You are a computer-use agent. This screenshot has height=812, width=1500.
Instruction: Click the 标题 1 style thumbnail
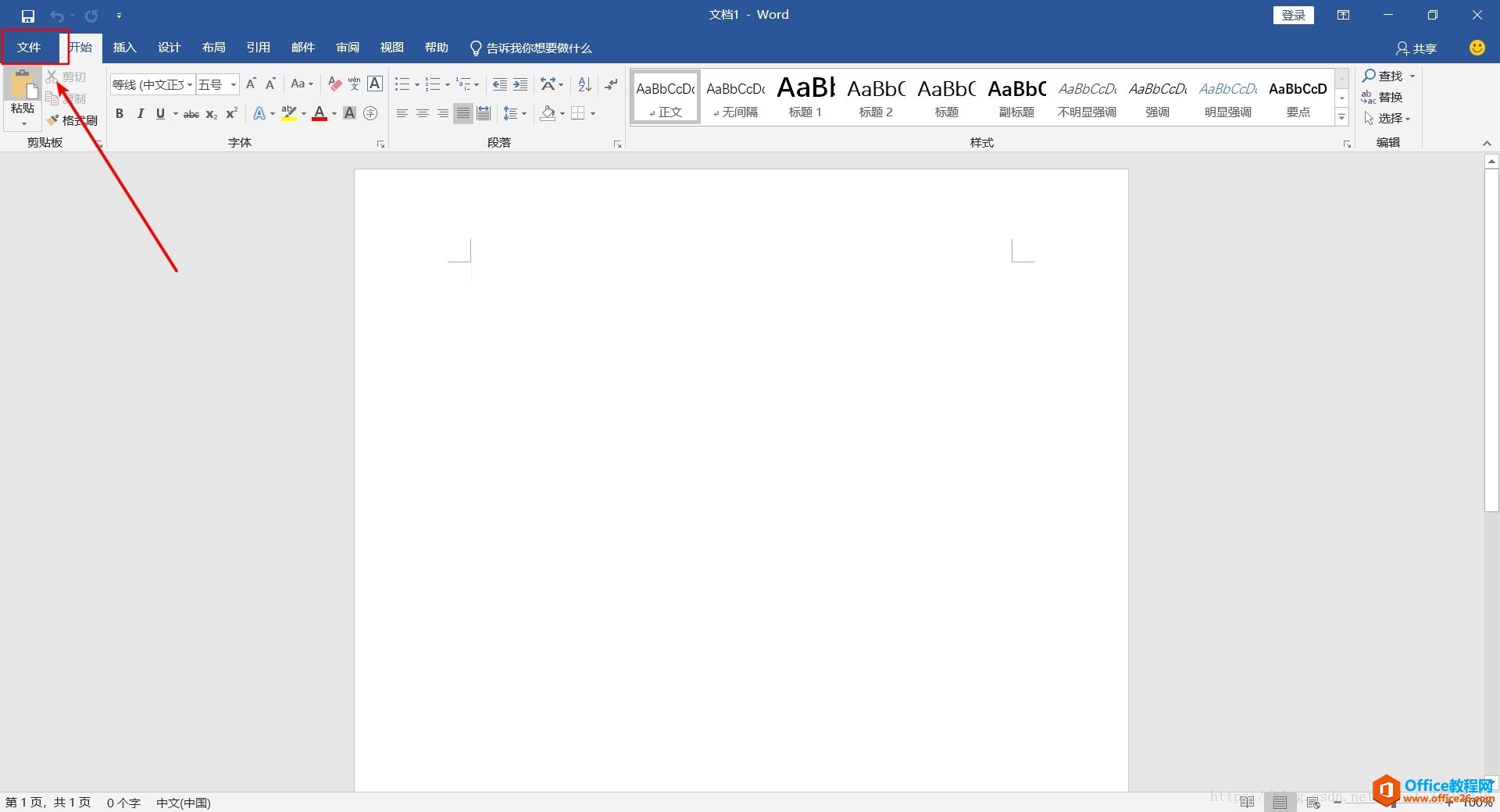click(805, 97)
